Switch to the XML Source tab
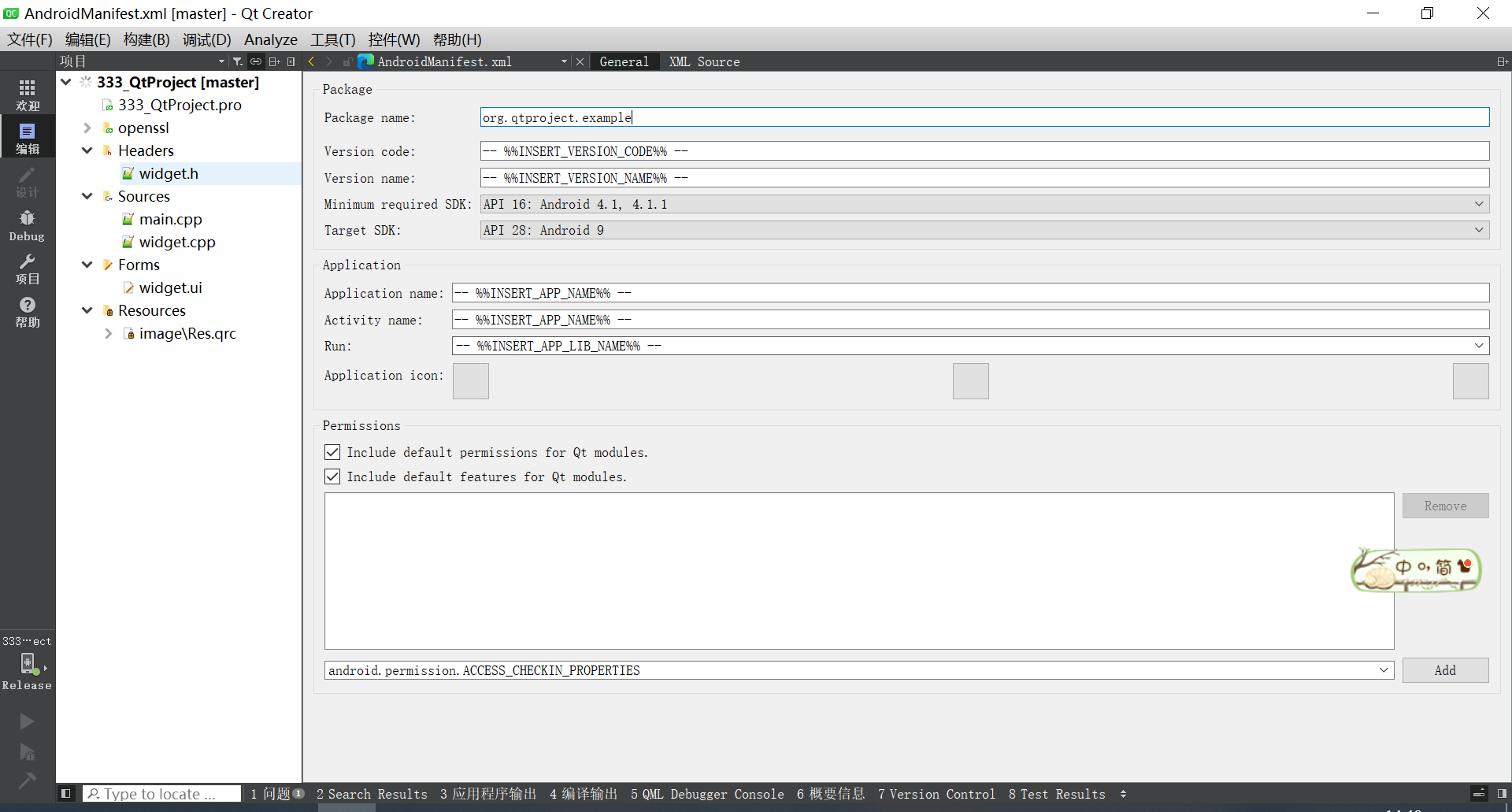 [x=704, y=61]
